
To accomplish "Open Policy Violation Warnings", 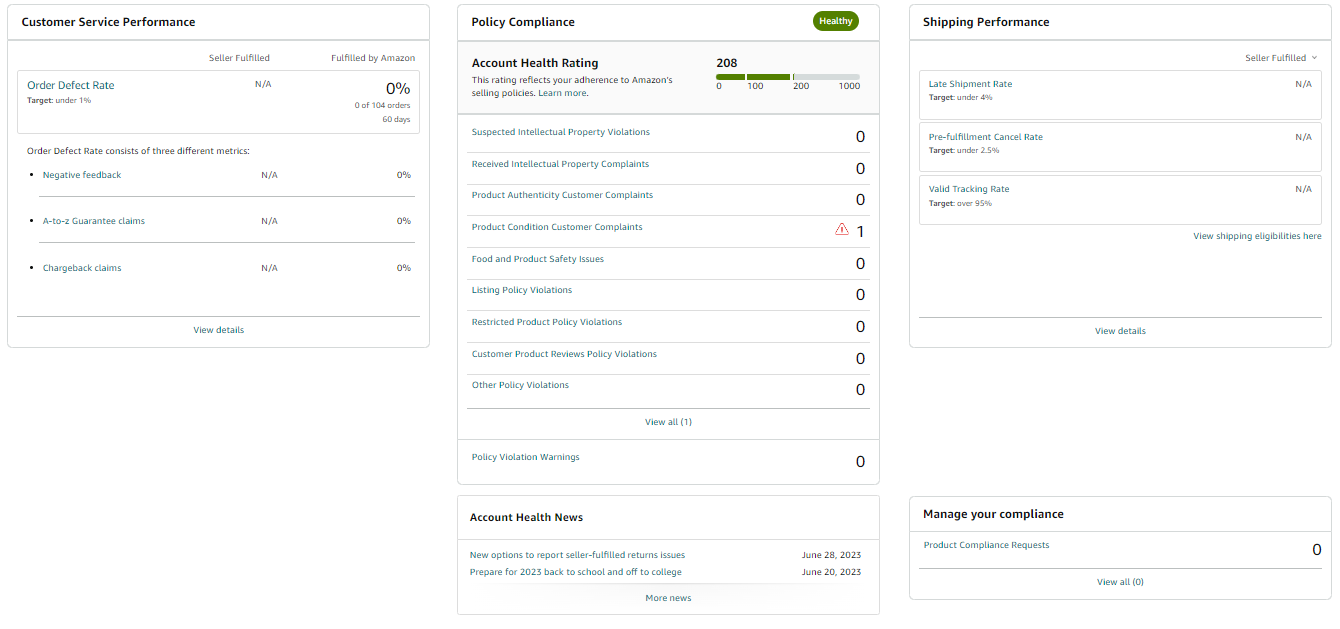I will [x=526, y=457].
